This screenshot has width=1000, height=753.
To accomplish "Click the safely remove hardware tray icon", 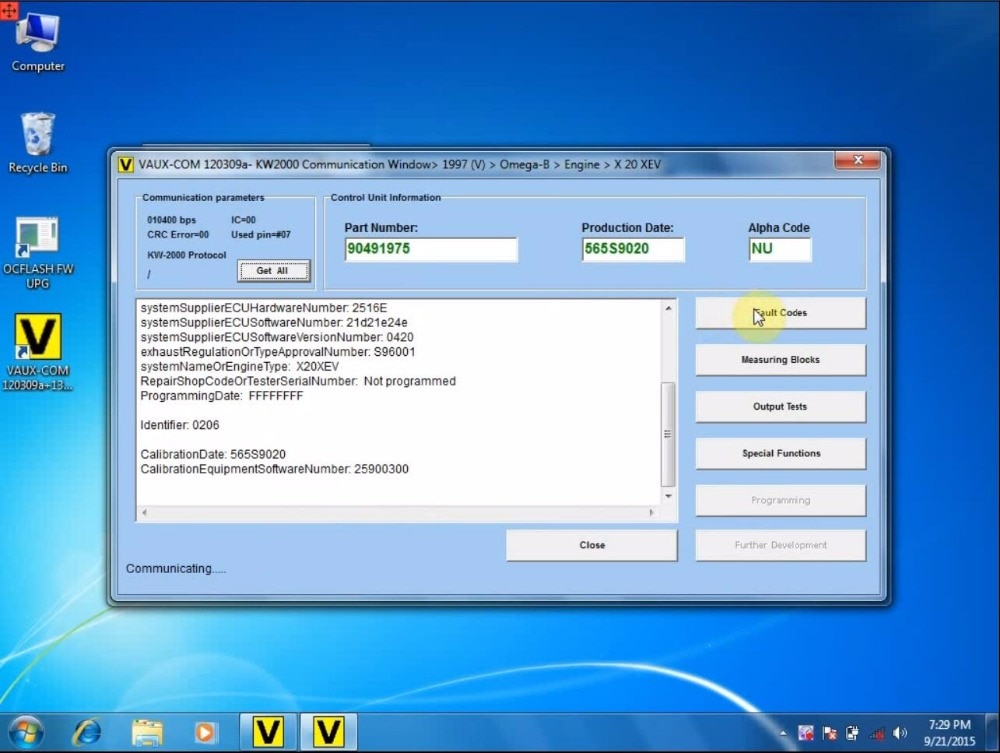I will (852, 733).
